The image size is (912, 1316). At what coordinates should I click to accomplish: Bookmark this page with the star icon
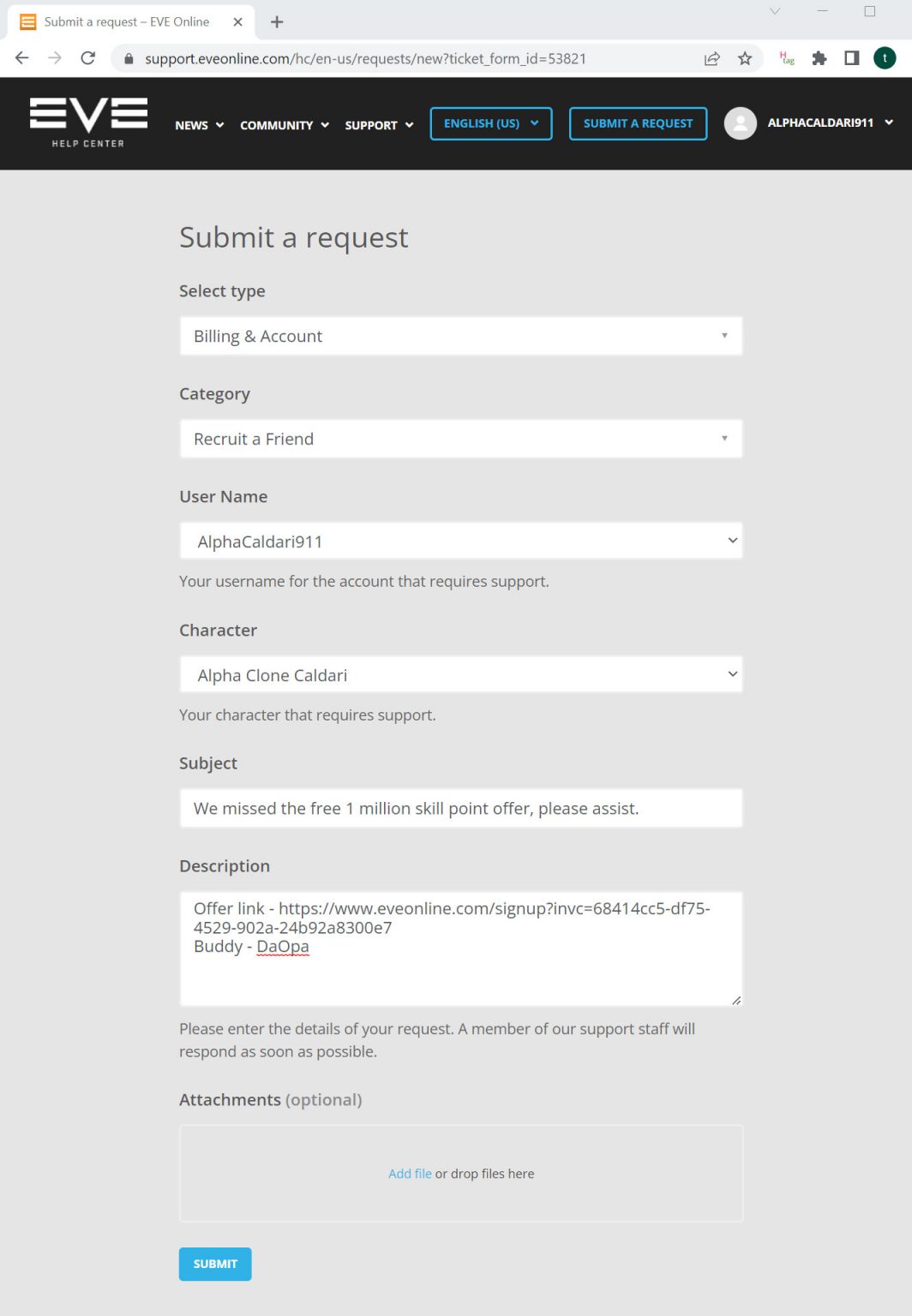(x=745, y=58)
